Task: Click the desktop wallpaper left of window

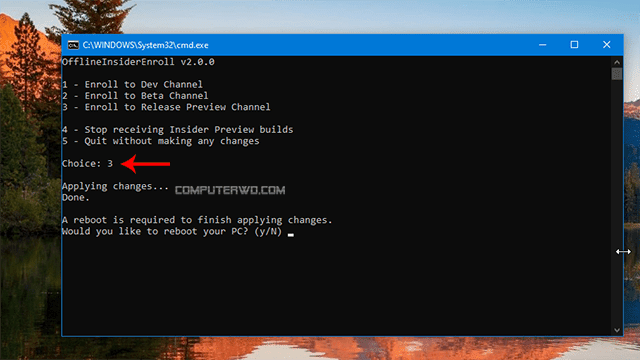Action: tap(31, 184)
